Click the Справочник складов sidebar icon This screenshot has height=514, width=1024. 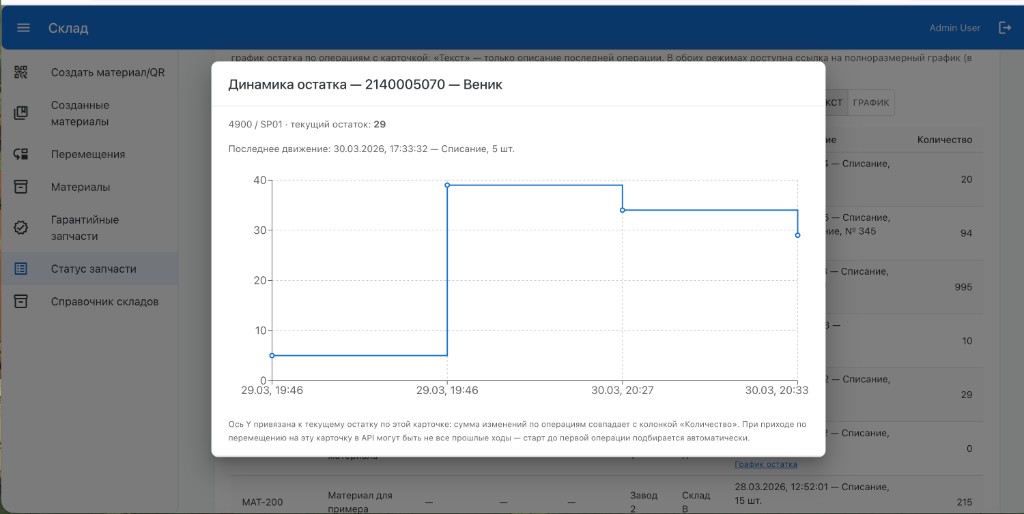click(x=21, y=301)
